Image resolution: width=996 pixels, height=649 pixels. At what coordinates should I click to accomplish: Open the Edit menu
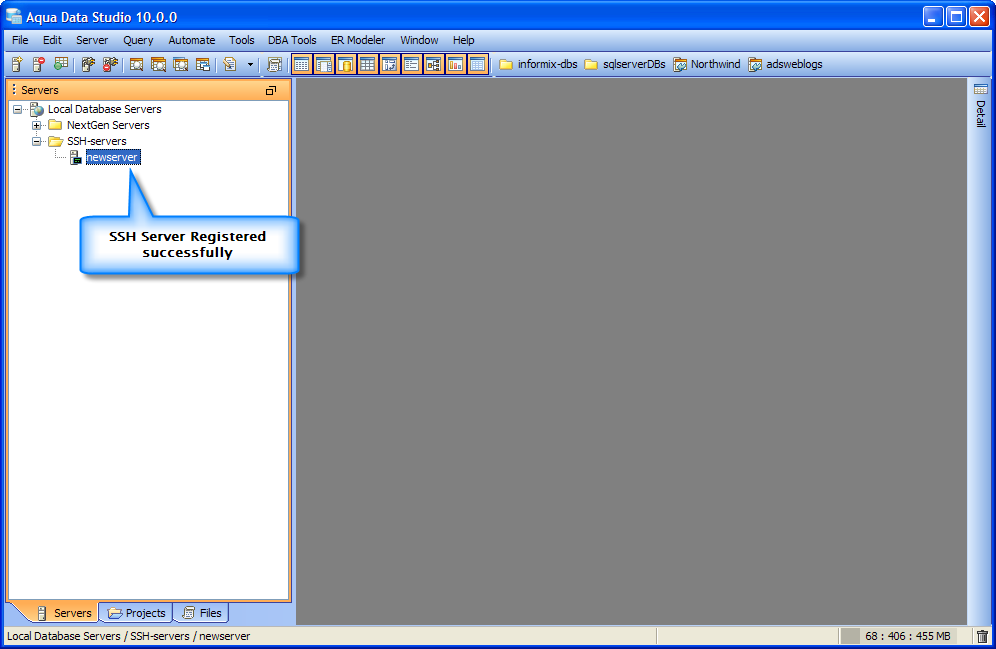(52, 40)
